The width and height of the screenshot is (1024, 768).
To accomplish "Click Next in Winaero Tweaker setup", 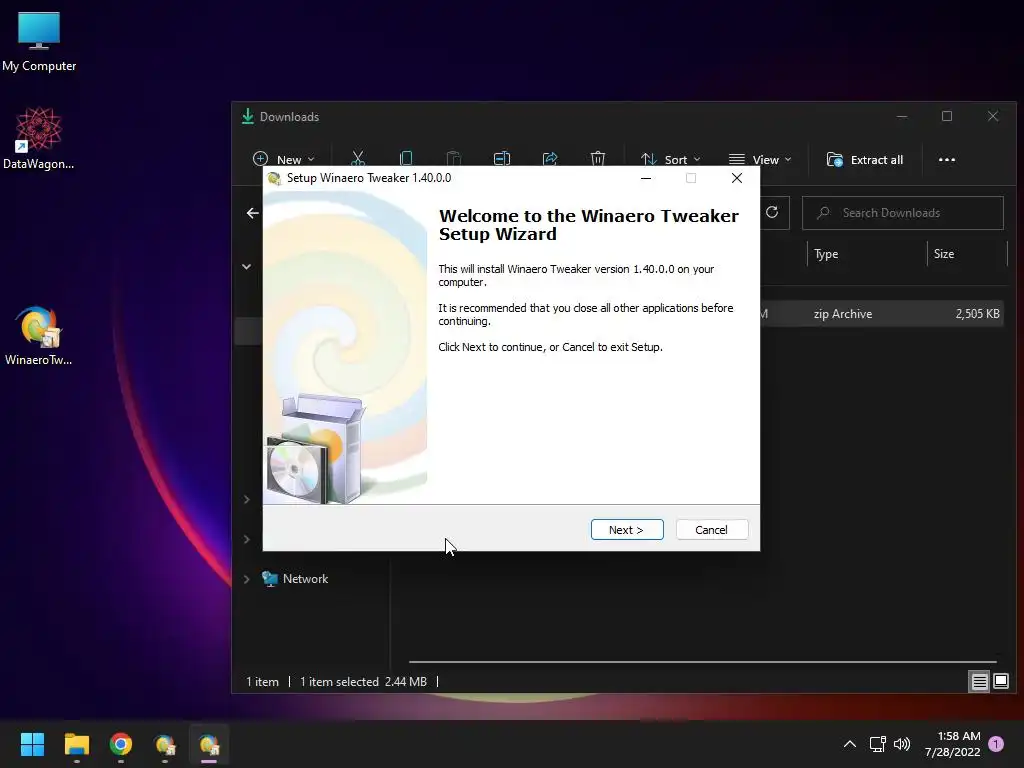I will [627, 530].
